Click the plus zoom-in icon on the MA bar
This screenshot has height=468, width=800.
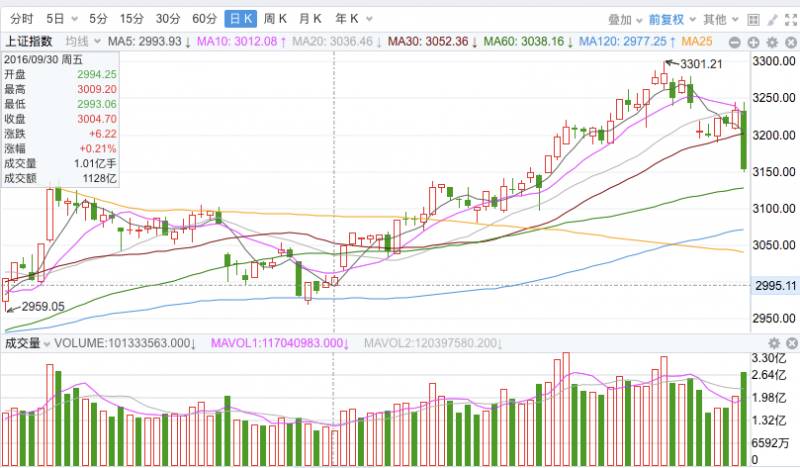(x=753, y=42)
